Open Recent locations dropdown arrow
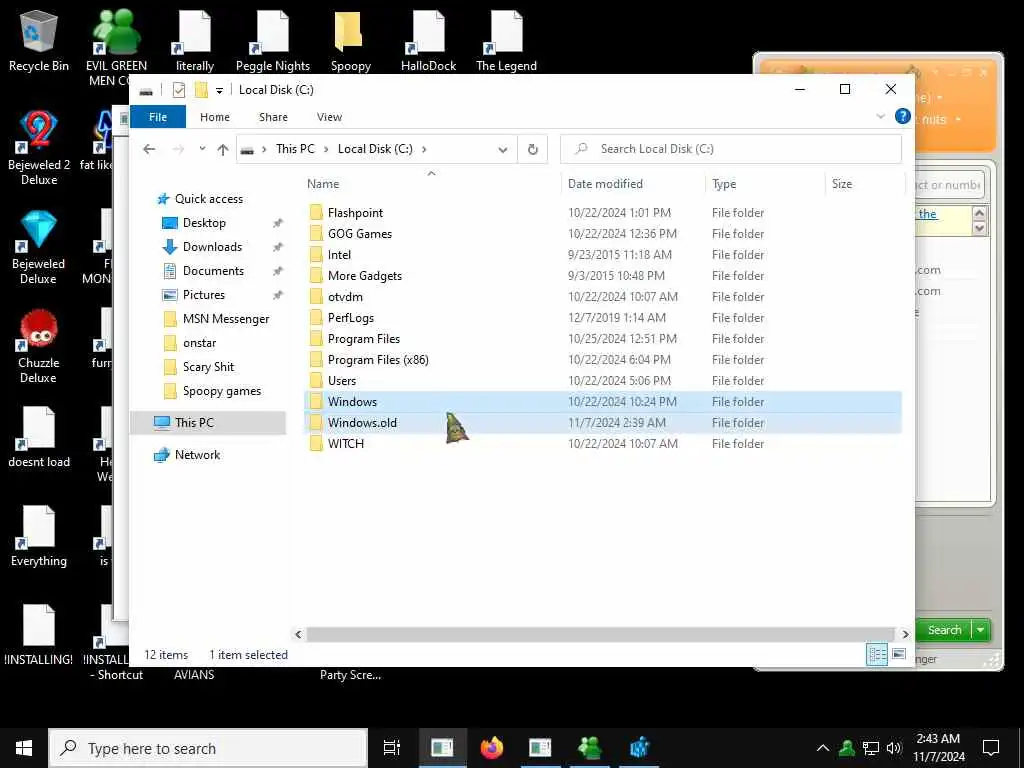The width and height of the screenshot is (1024, 768). pos(202,149)
